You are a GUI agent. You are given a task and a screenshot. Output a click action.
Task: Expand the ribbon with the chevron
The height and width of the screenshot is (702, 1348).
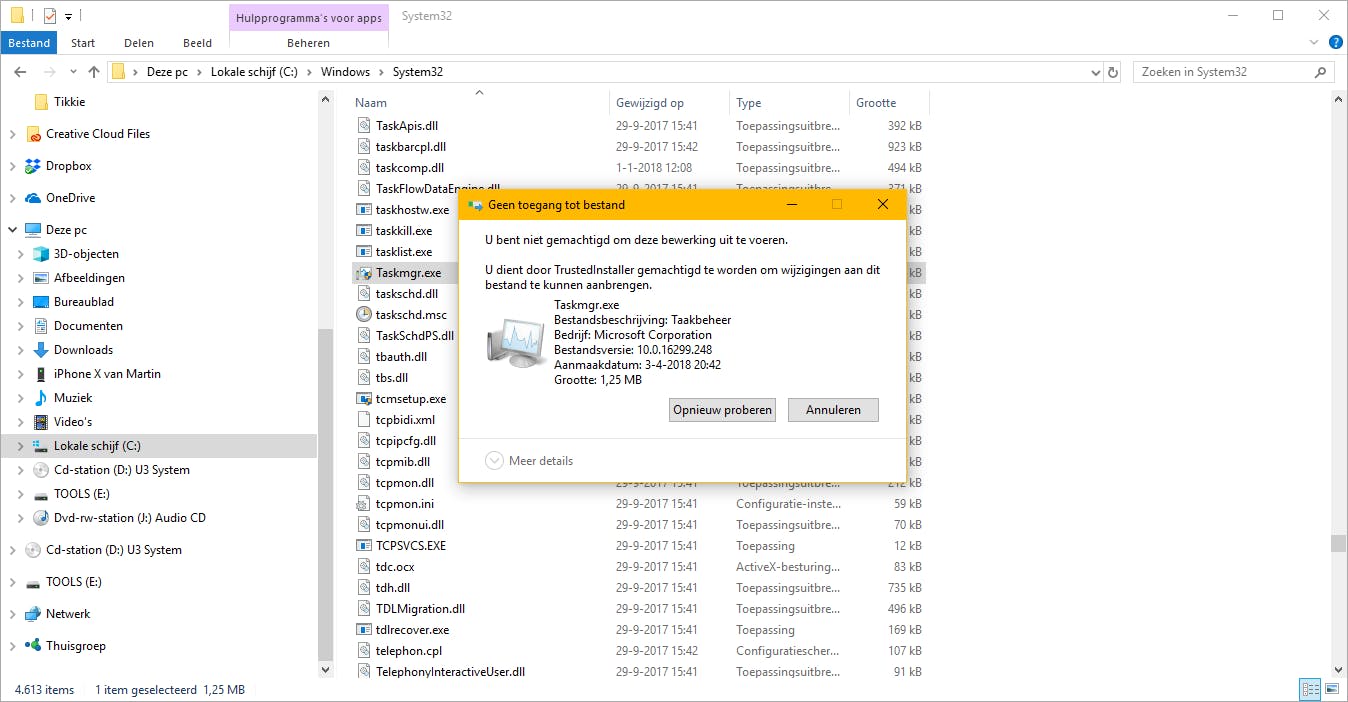click(x=1314, y=43)
